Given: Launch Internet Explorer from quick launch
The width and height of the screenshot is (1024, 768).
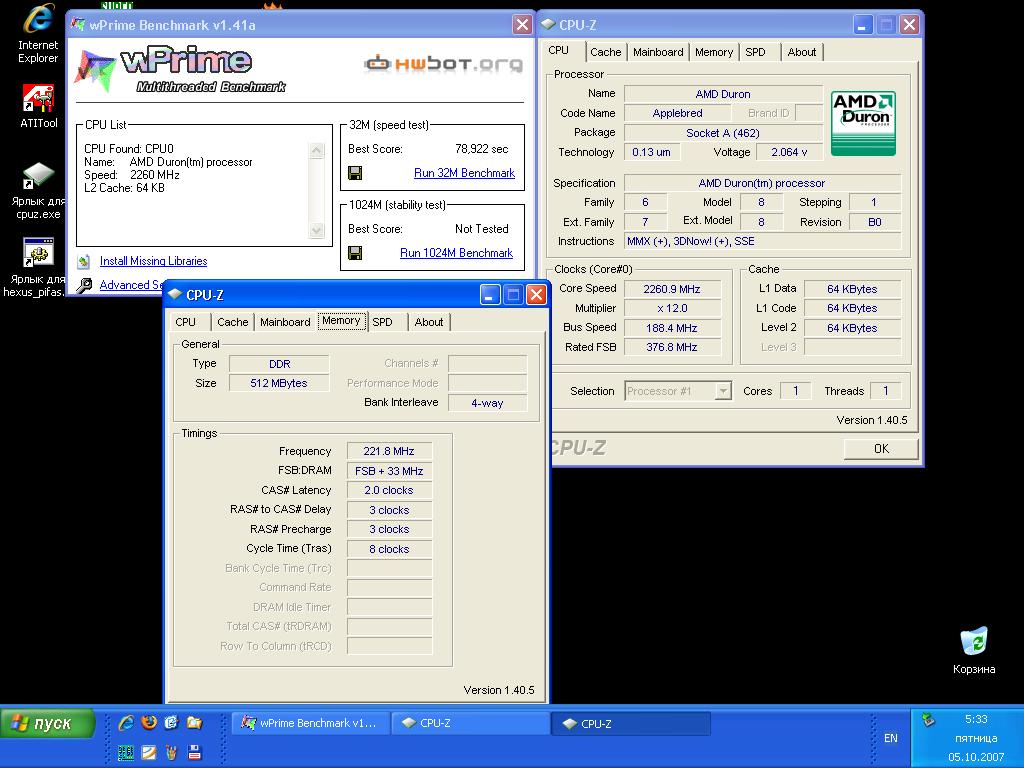Looking at the screenshot, I should [x=127, y=722].
